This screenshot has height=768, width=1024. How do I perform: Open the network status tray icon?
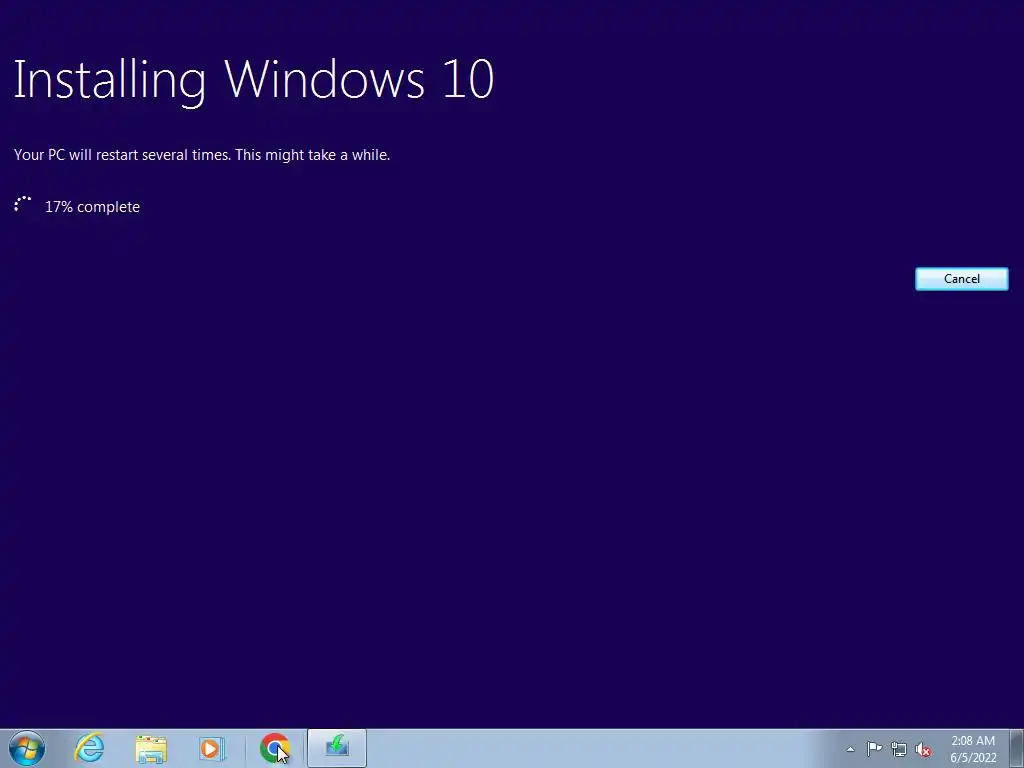click(x=899, y=749)
